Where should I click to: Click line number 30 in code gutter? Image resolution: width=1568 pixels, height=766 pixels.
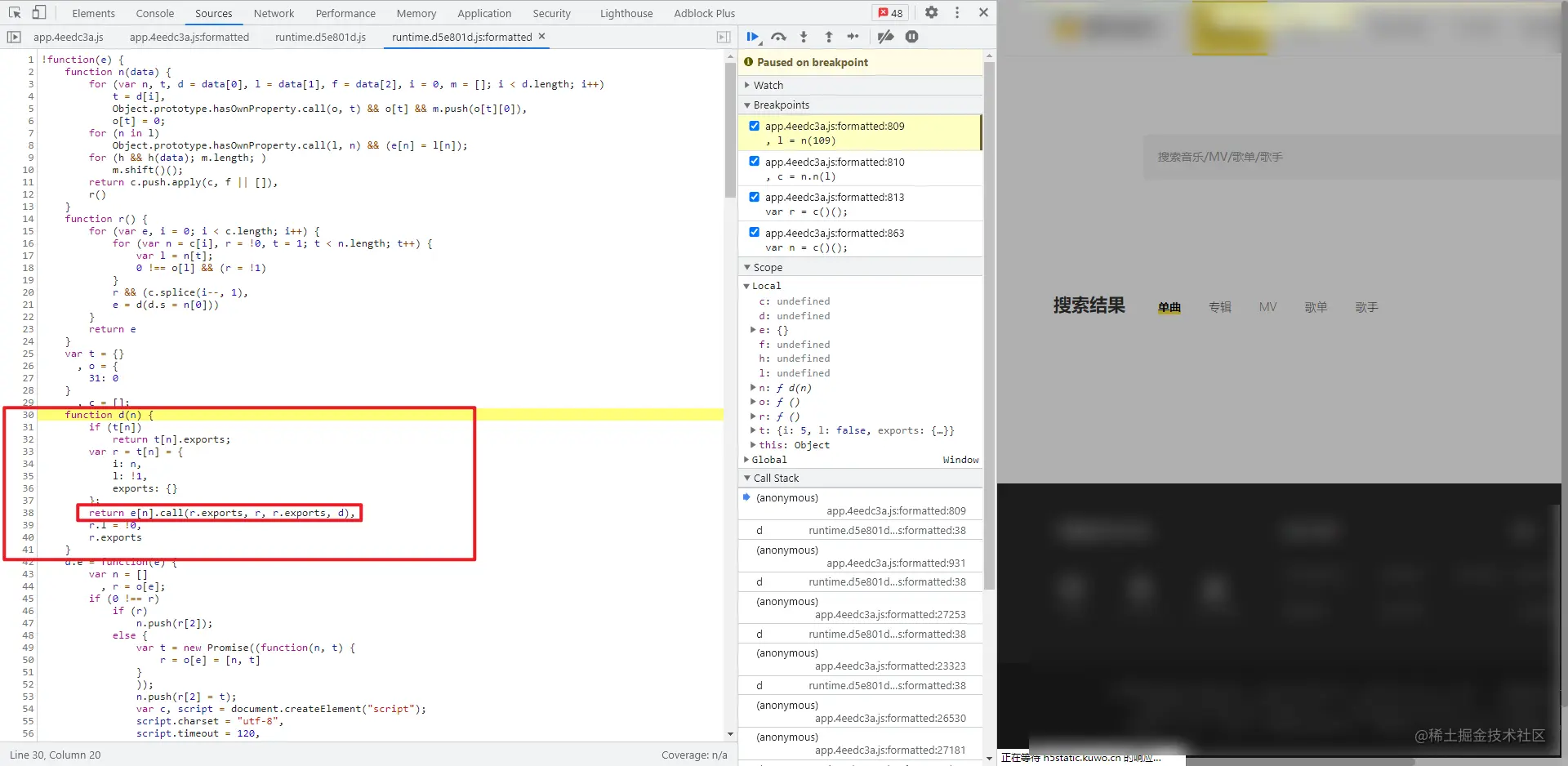[28, 415]
